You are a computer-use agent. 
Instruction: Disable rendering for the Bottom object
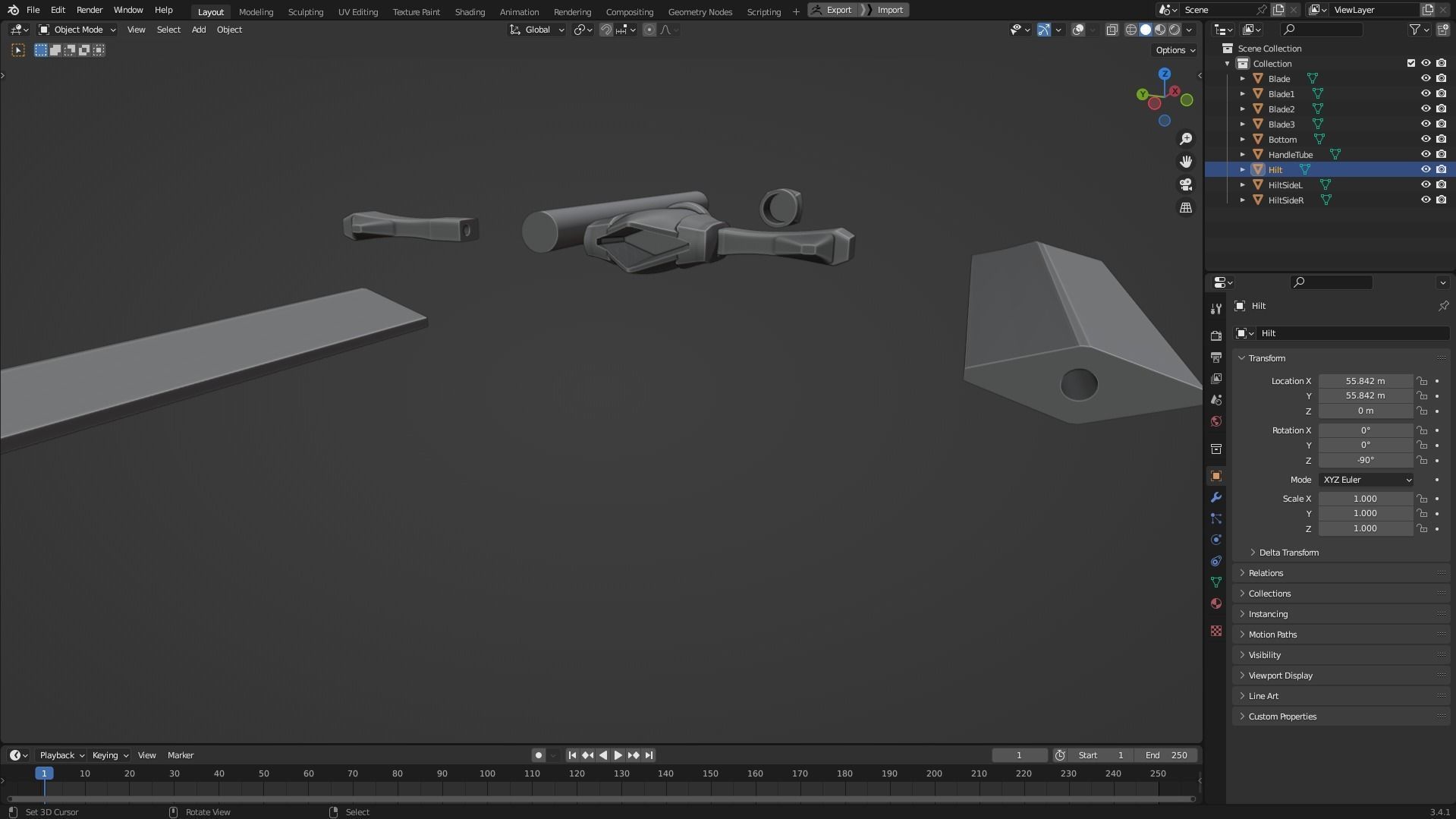[1441, 139]
